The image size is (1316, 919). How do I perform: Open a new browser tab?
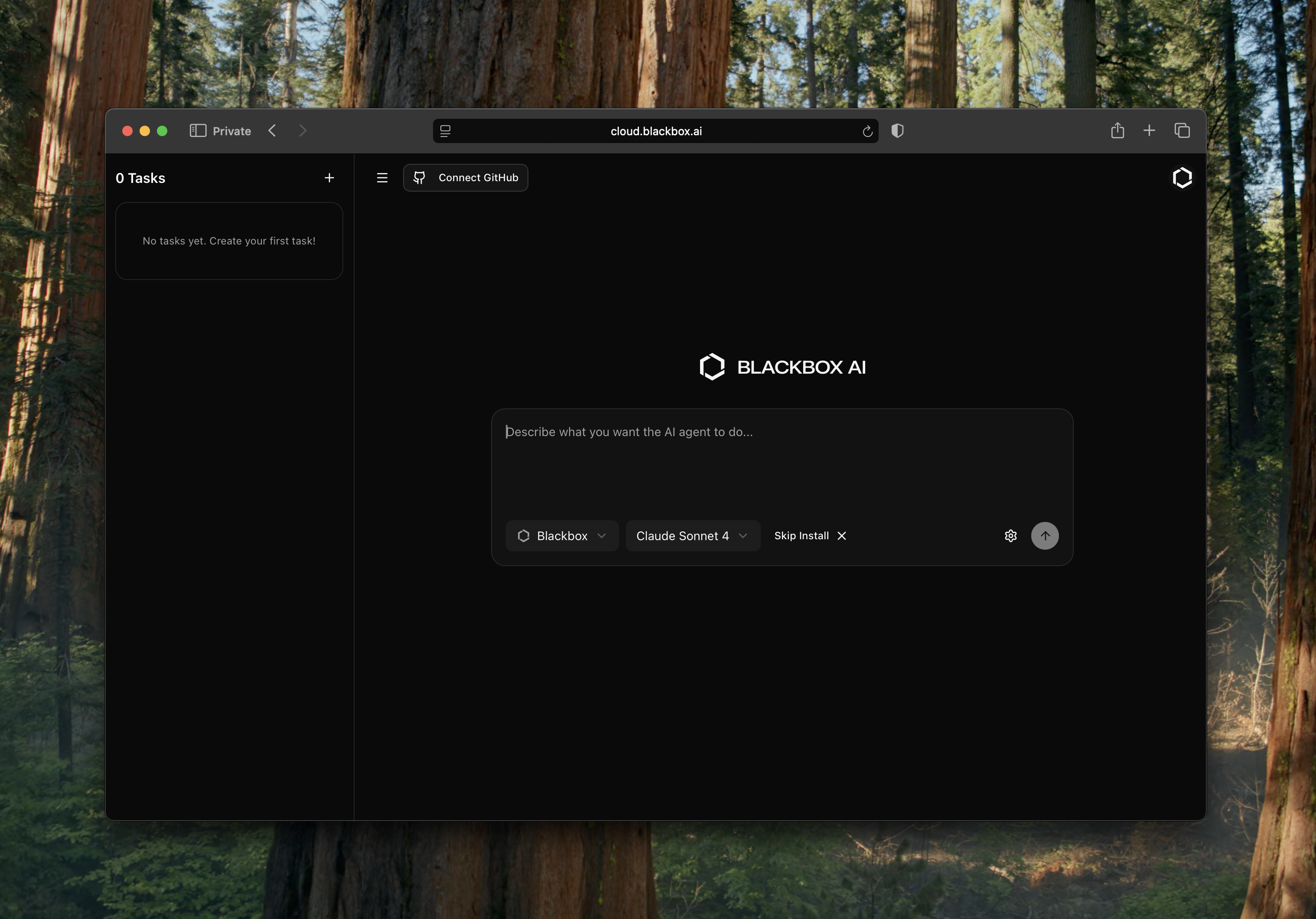pyautogui.click(x=1149, y=131)
